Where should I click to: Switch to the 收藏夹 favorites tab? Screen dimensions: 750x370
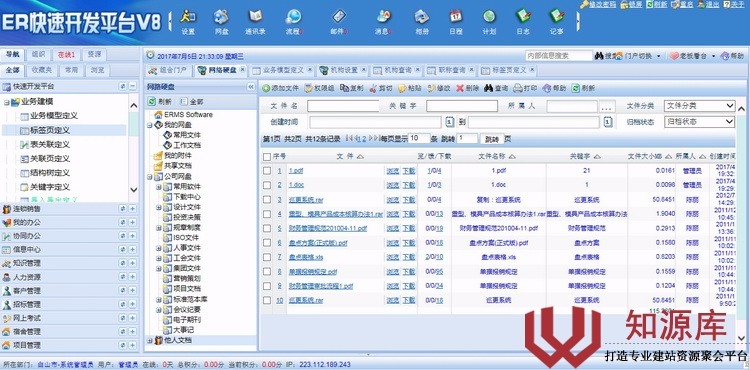click(x=42, y=71)
